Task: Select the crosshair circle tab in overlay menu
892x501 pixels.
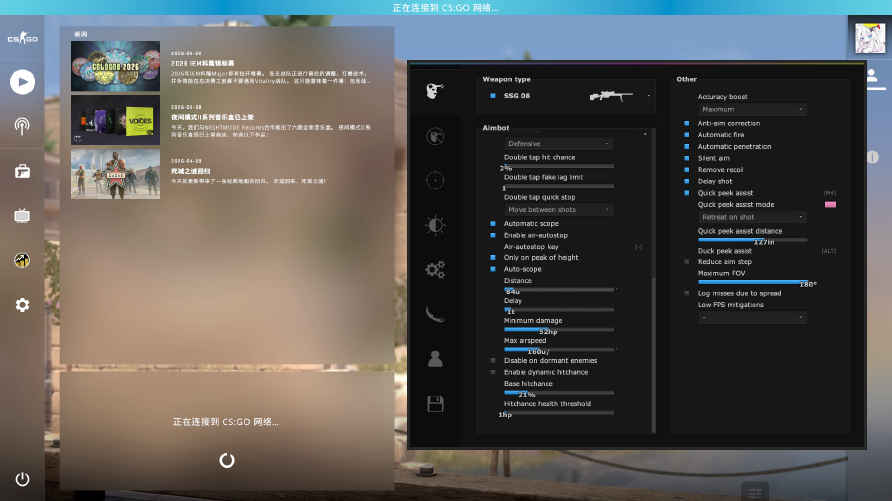Action: pyautogui.click(x=435, y=180)
